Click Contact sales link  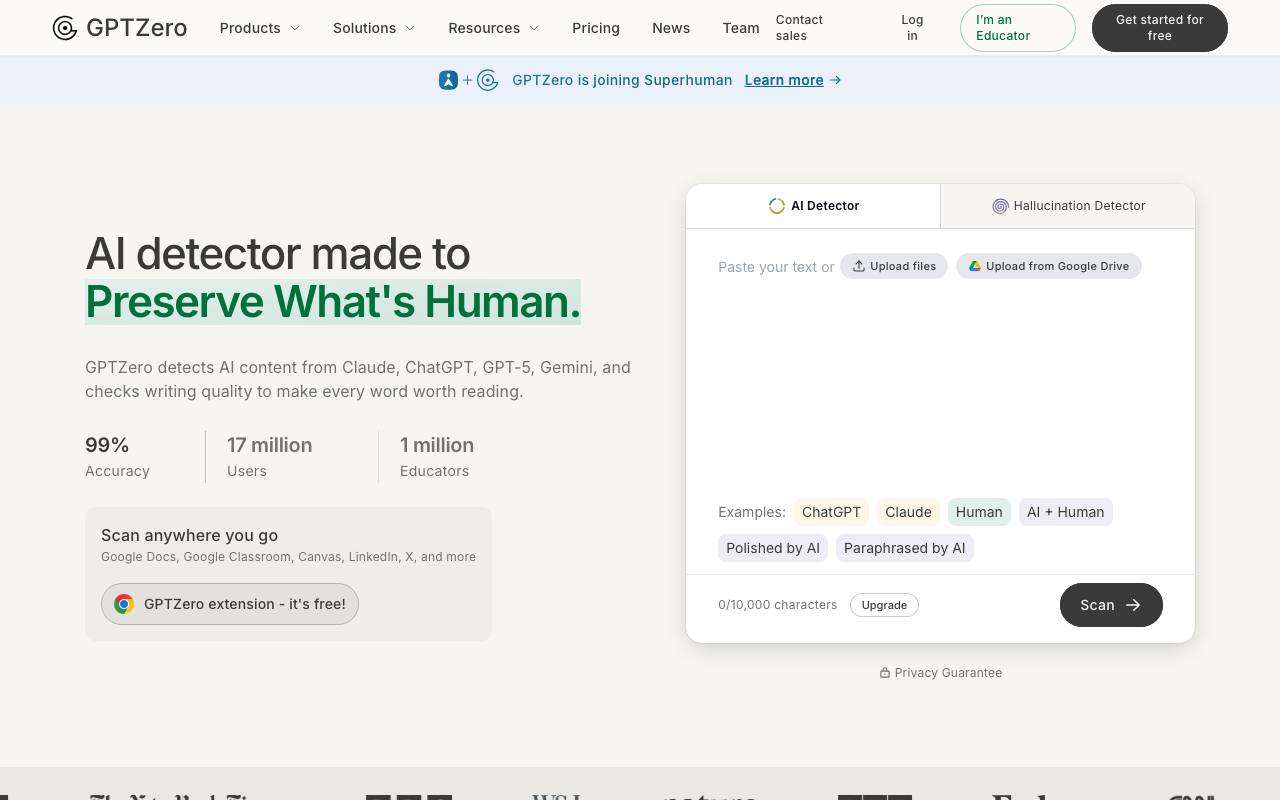tap(799, 28)
